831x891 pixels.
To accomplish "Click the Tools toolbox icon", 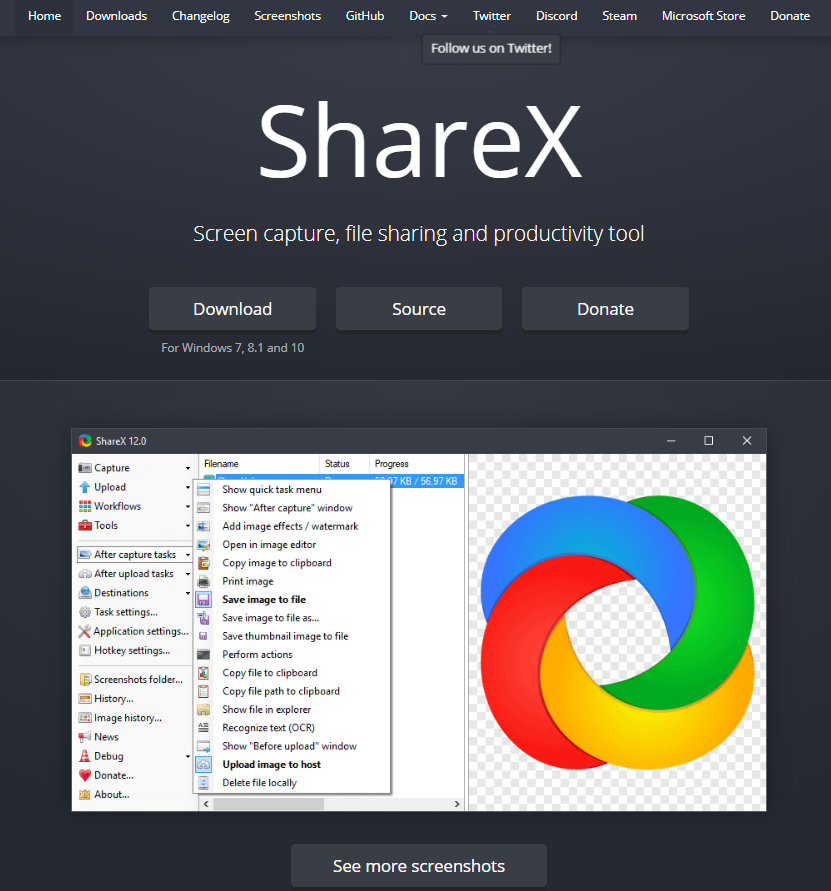I will (x=85, y=525).
